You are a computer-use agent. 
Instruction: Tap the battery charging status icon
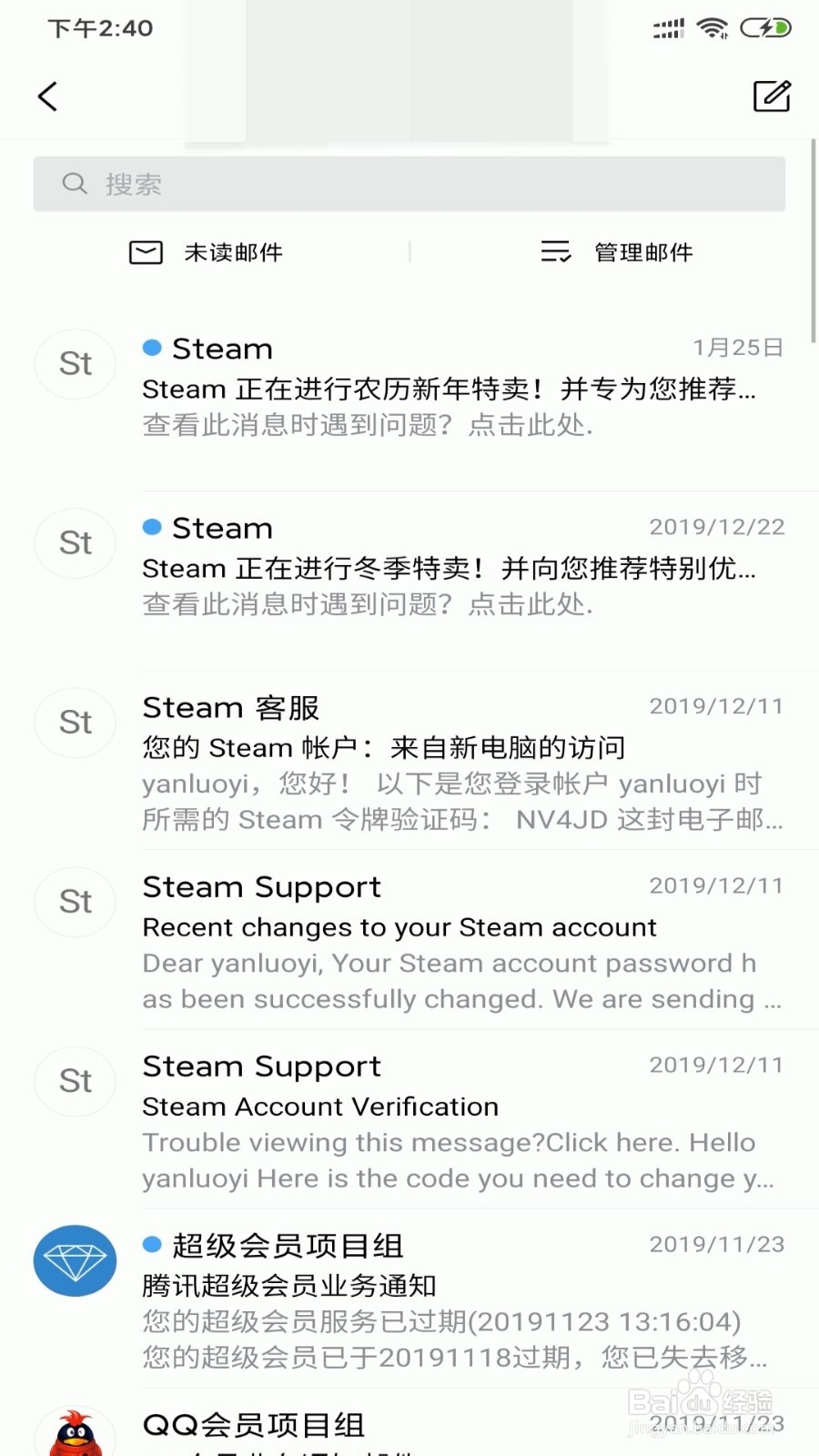tap(765, 28)
